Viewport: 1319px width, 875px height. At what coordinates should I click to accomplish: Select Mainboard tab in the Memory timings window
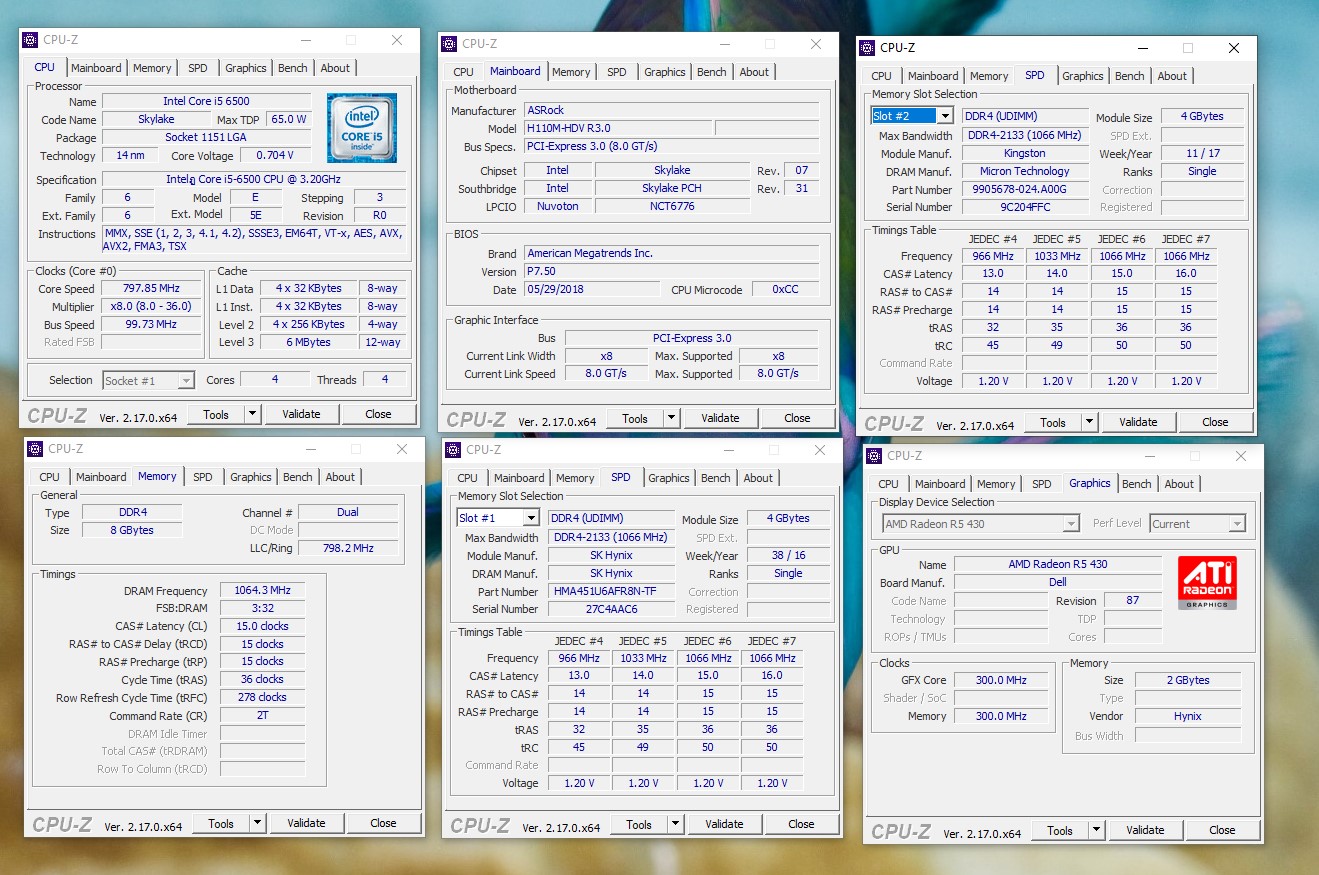(101, 477)
